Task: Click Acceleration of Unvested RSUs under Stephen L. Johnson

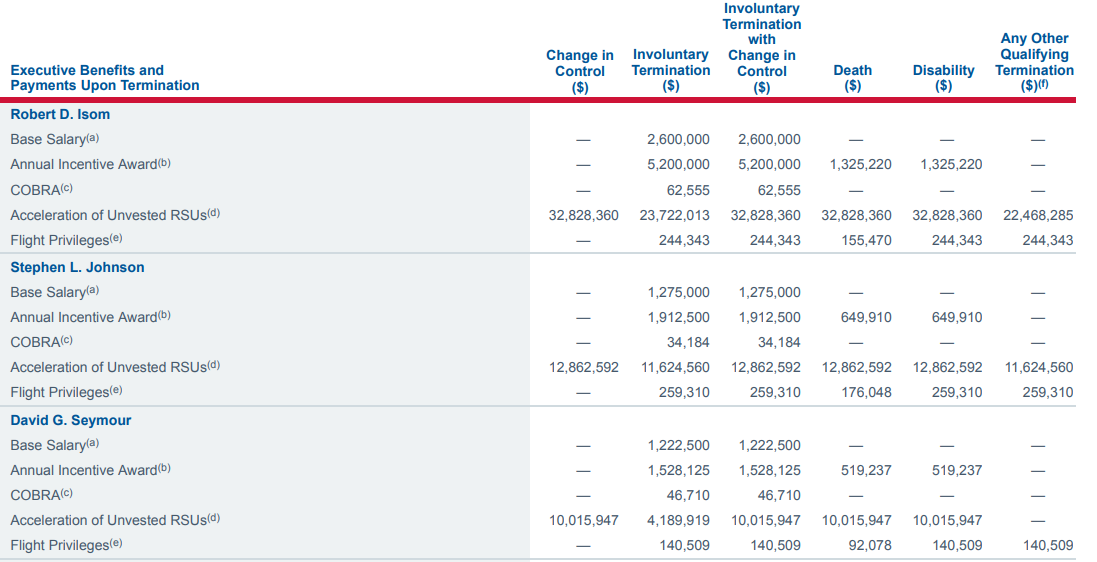Action: click(114, 367)
